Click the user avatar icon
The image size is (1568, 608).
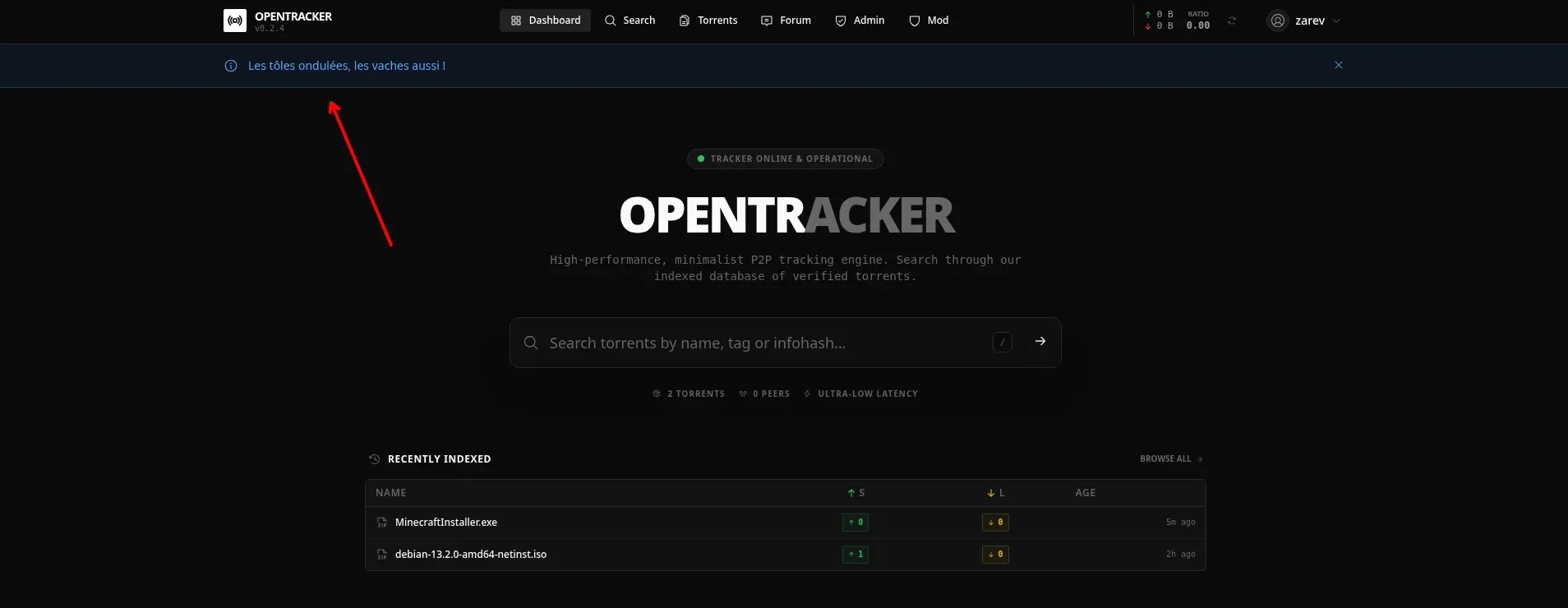[1277, 21]
